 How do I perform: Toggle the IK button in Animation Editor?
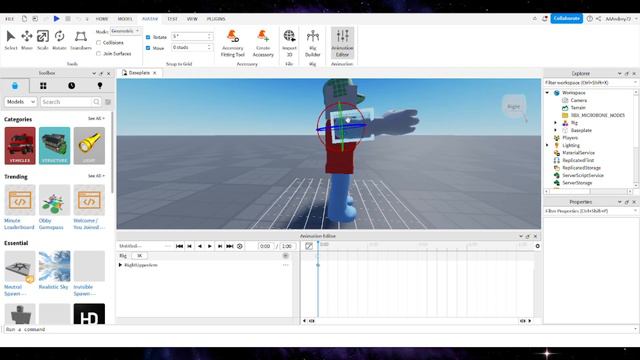tap(139, 256)
